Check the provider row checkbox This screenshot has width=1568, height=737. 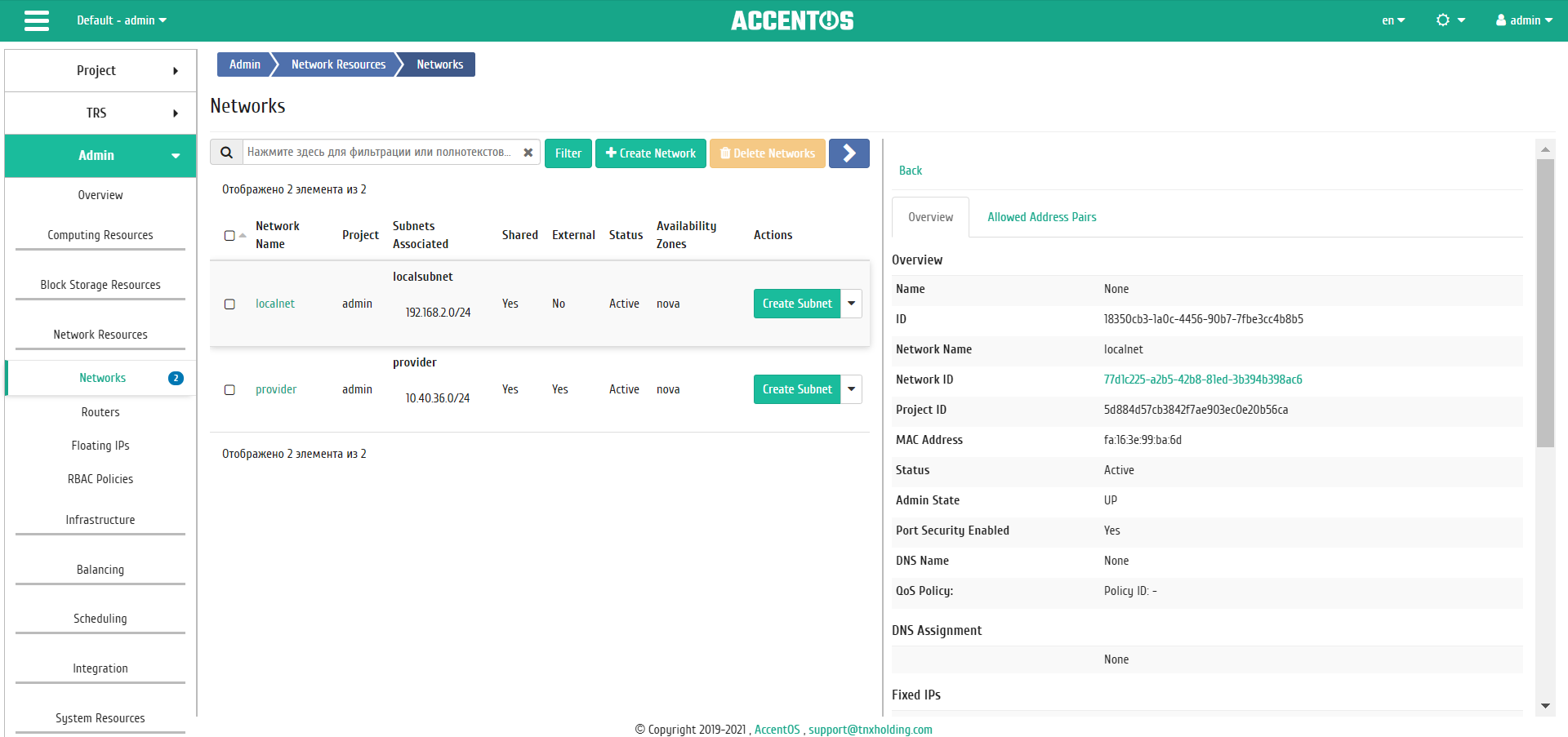pos(229,389)
